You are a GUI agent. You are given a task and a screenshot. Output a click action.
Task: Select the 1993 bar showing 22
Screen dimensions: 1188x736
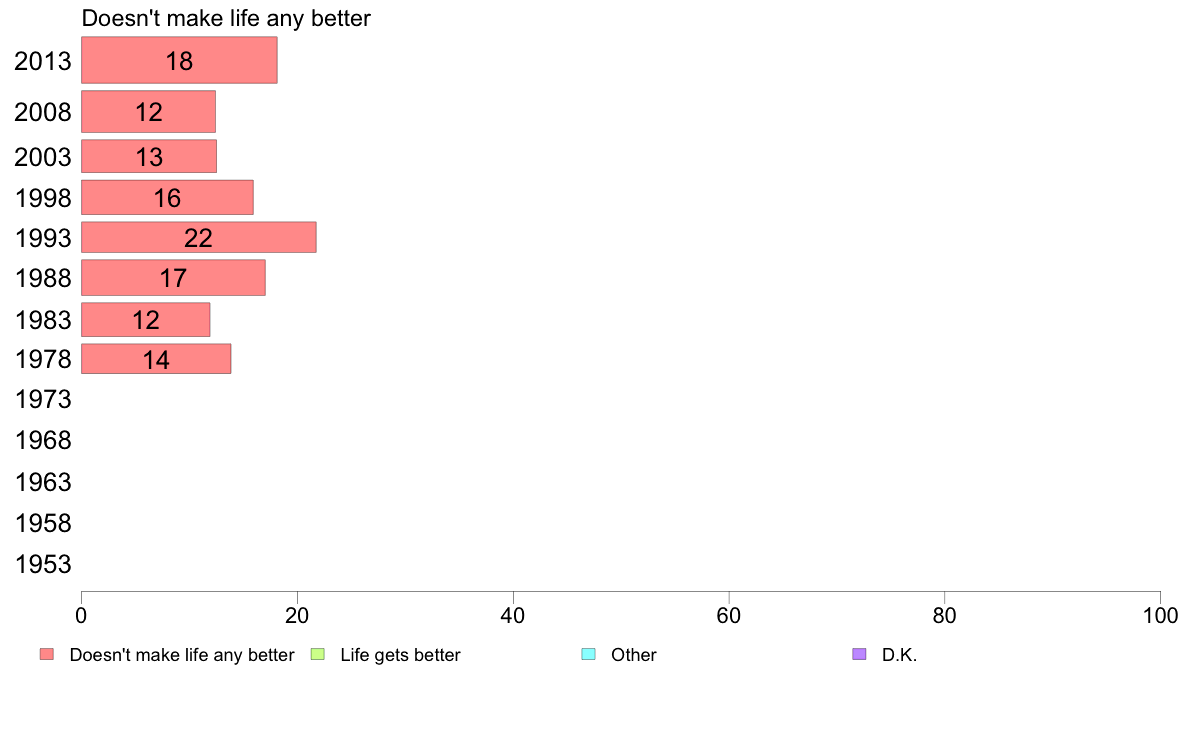pyautogui.click(x=199, y=237)
